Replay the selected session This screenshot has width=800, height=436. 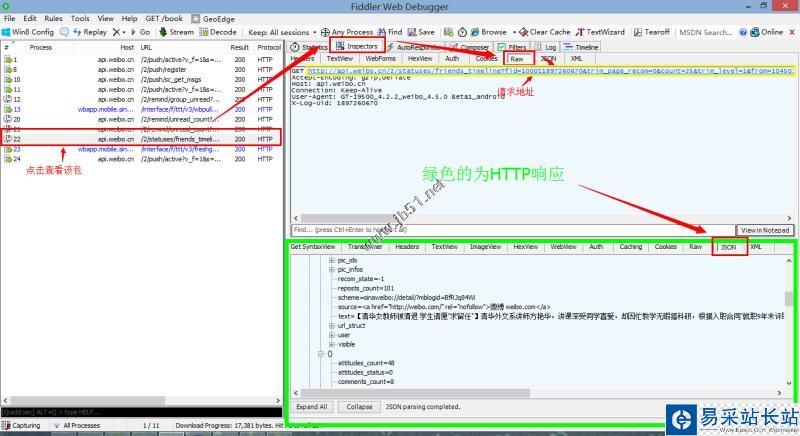pos(90,32)
